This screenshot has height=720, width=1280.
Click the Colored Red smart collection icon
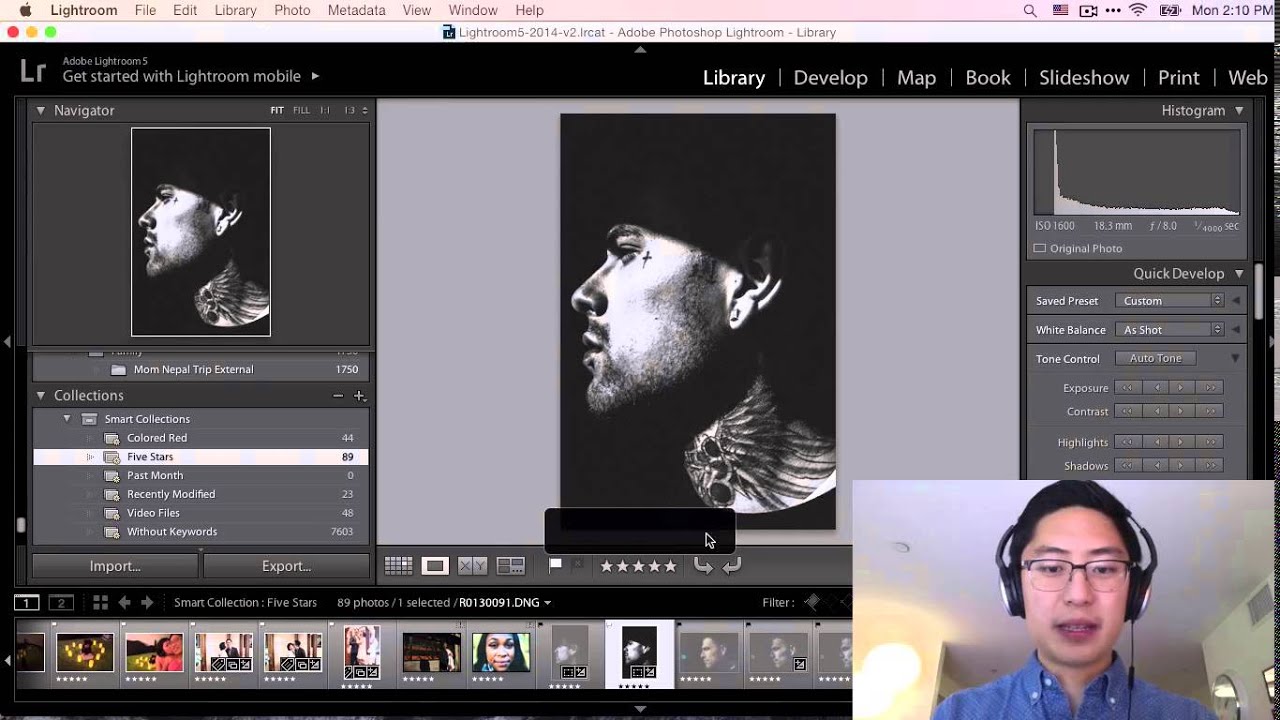coord(112,438)
